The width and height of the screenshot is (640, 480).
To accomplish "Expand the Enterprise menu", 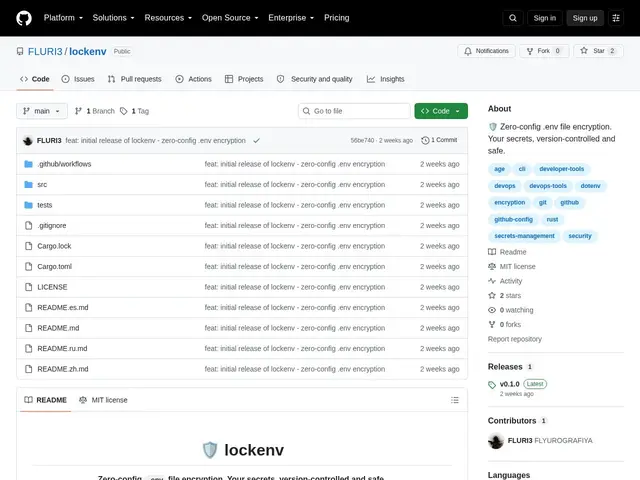I will [291, 18].
